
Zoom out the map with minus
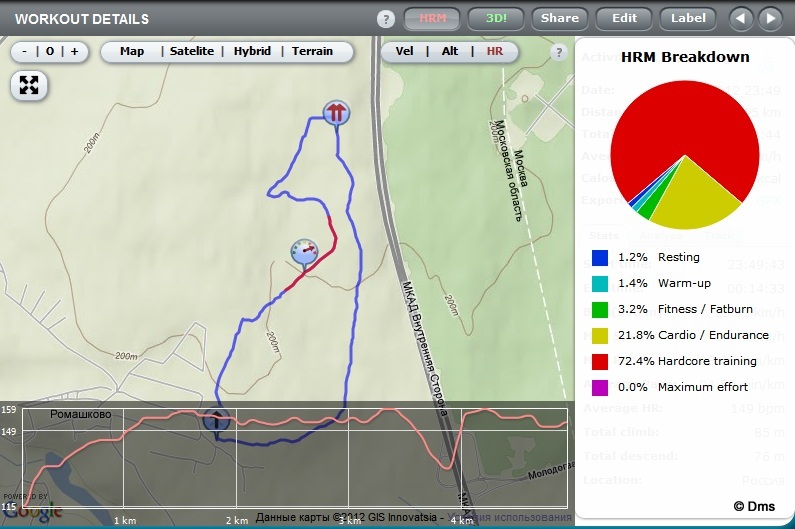tap(25, 51)
